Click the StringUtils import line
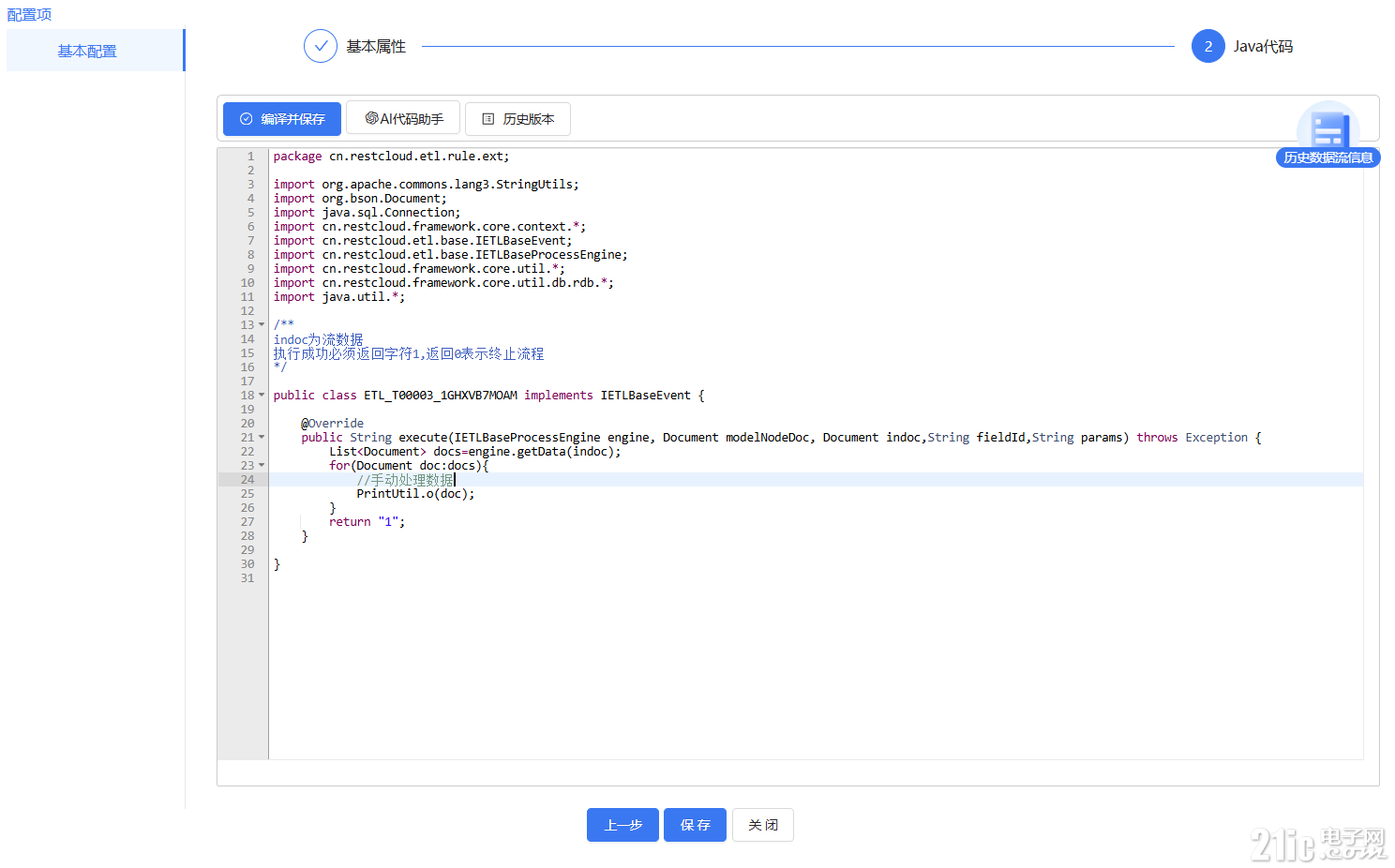The height and width of the screenshot is (868, 1395). pos(426,185)
